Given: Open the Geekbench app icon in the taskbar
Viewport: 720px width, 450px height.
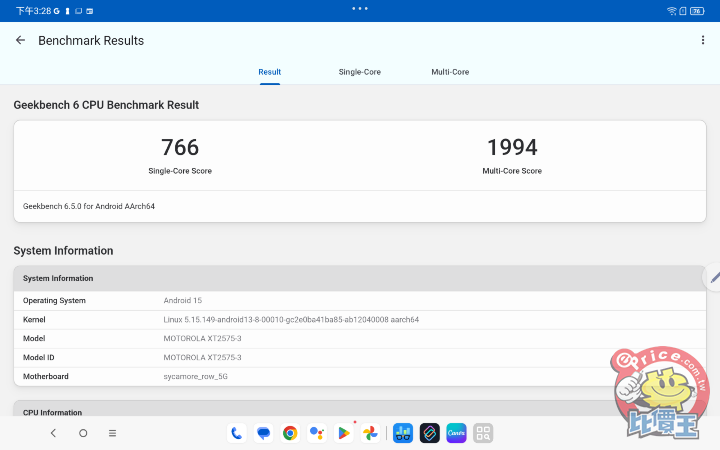Looking at the screenshot, I should coord(403,433).
